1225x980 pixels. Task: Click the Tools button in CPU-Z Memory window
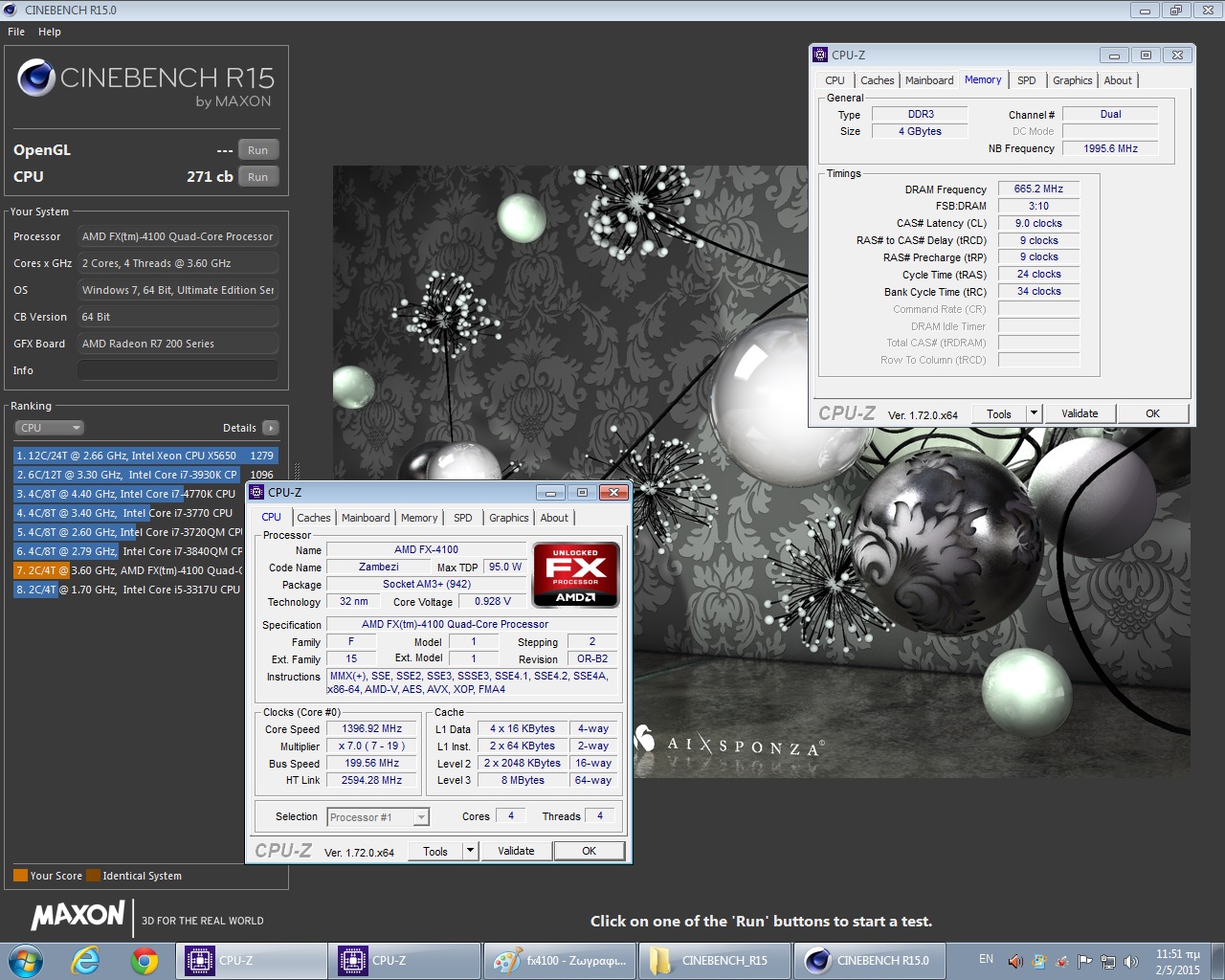(x=999, y=413)
